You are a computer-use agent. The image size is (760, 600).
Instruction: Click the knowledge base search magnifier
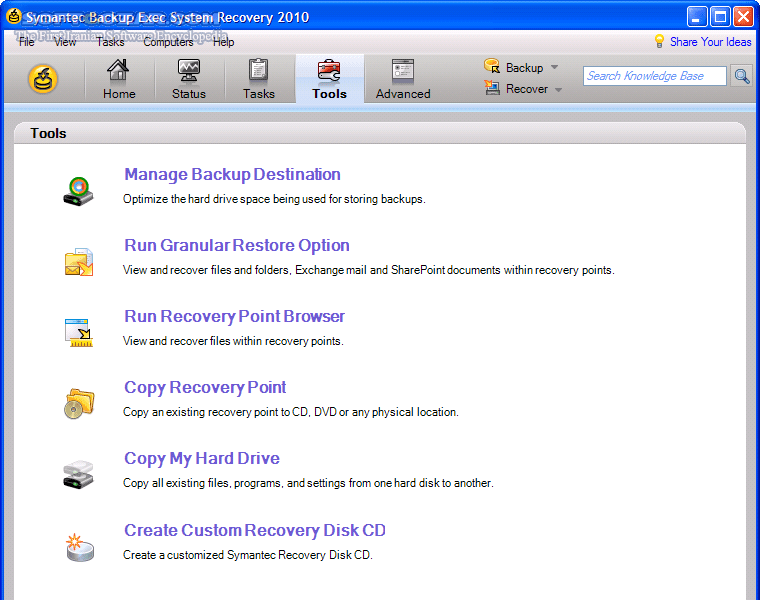pyautogui.click(x=742, y=76)
